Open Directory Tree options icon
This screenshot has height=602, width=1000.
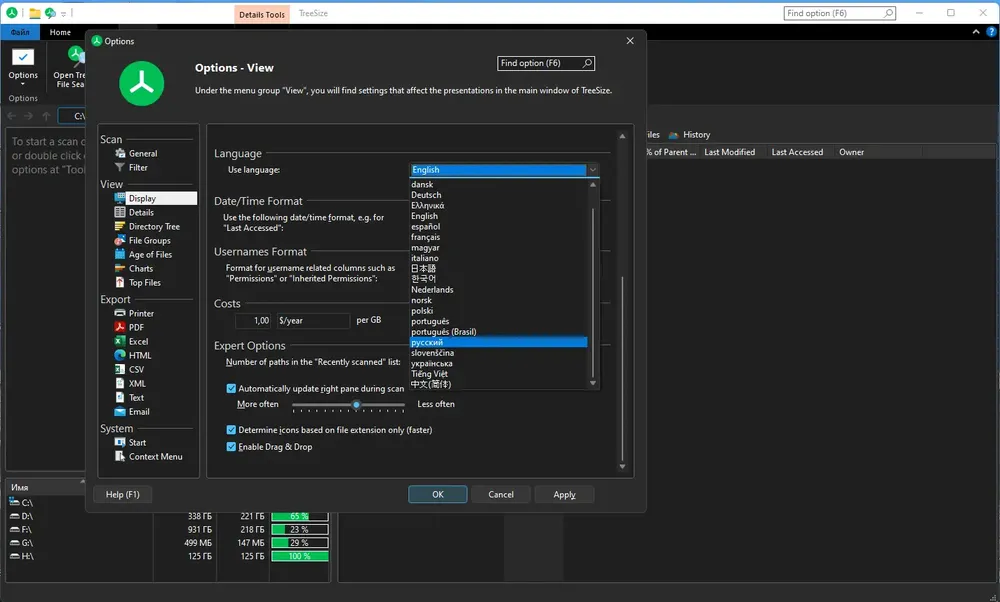120,226
